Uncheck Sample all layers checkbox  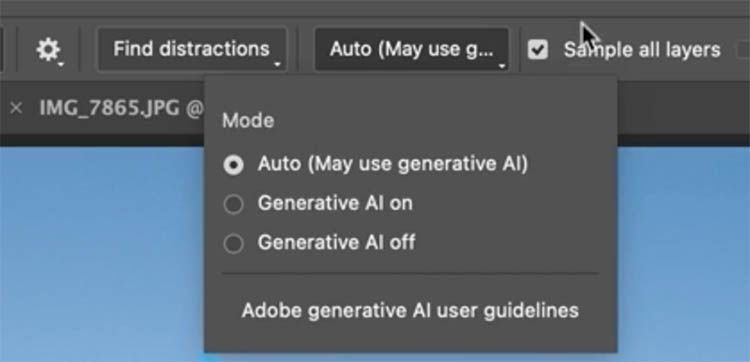[538, 50]
